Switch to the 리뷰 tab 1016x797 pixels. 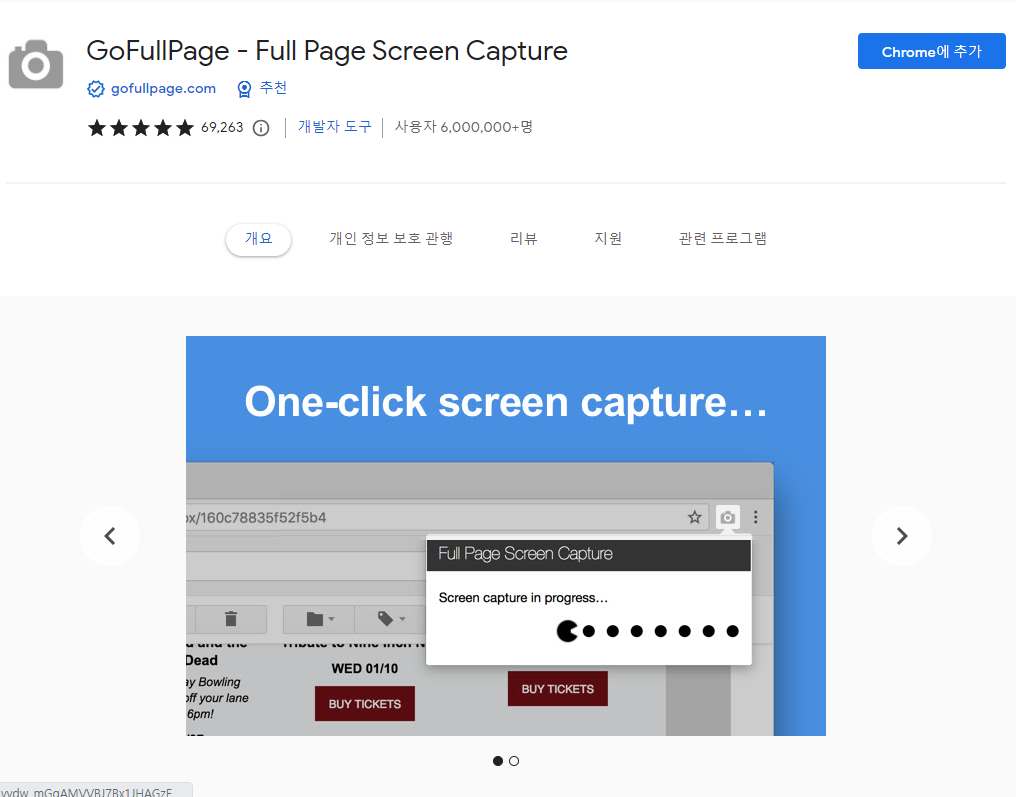(x=524, y=238)
